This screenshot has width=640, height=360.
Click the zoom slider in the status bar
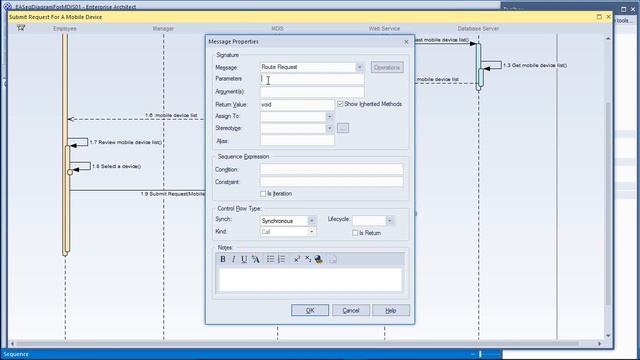click(480, 354)
